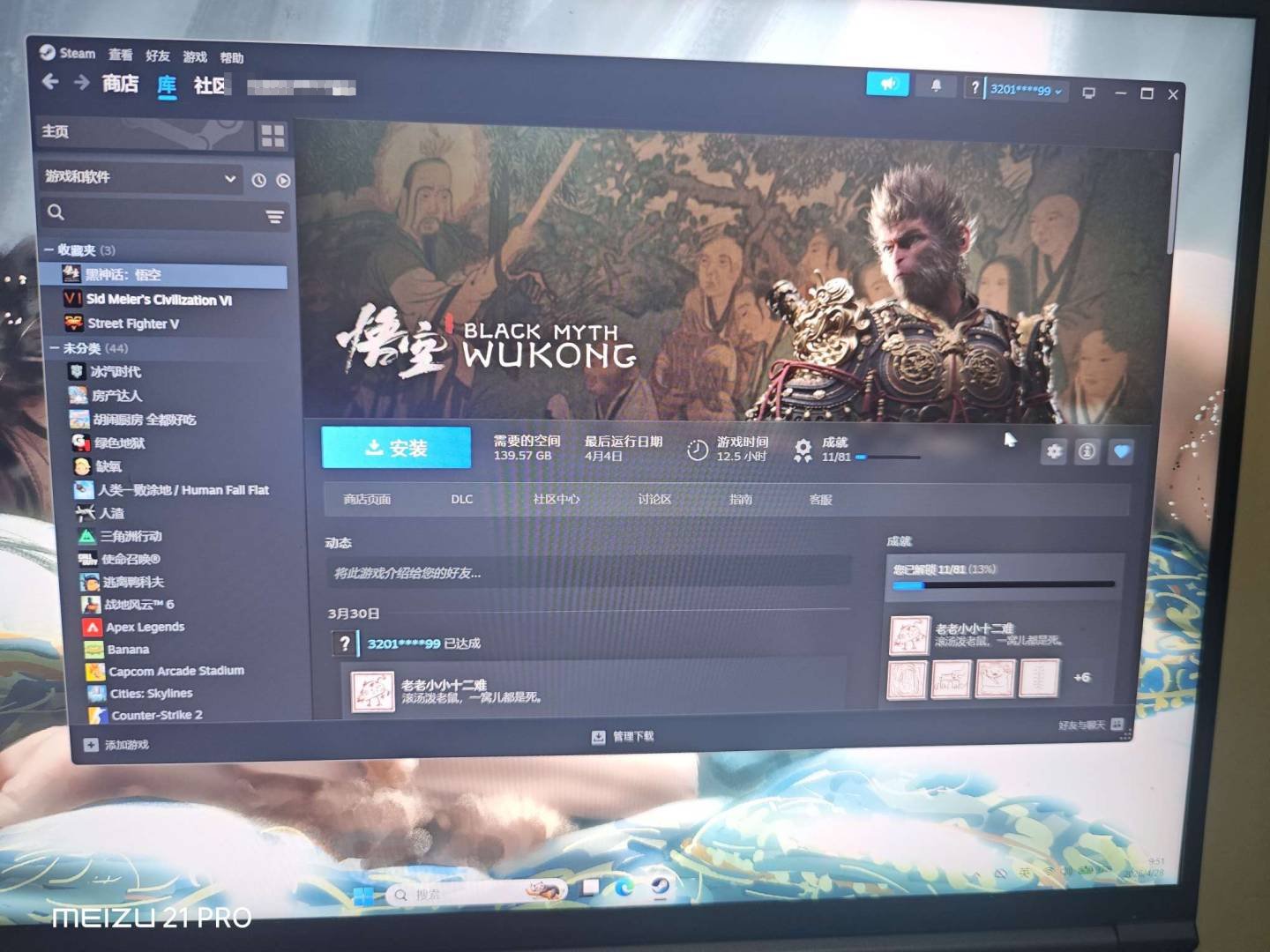Select the 冰汽时代 game icon
Image resolution: width=1270 pixels, height=952 pixels.
tap(78, 371)
